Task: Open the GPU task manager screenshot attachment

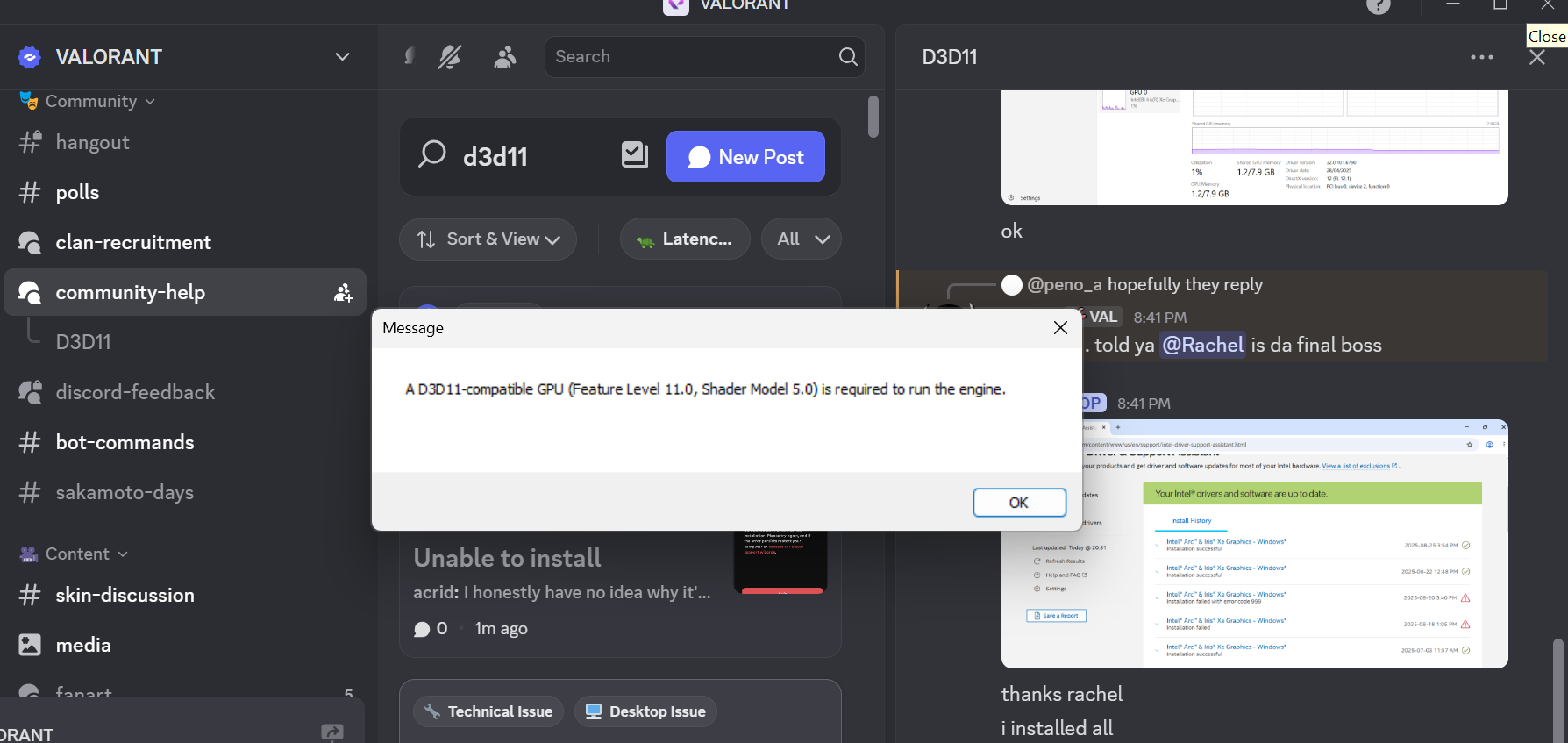Action: coord(1255,147)
